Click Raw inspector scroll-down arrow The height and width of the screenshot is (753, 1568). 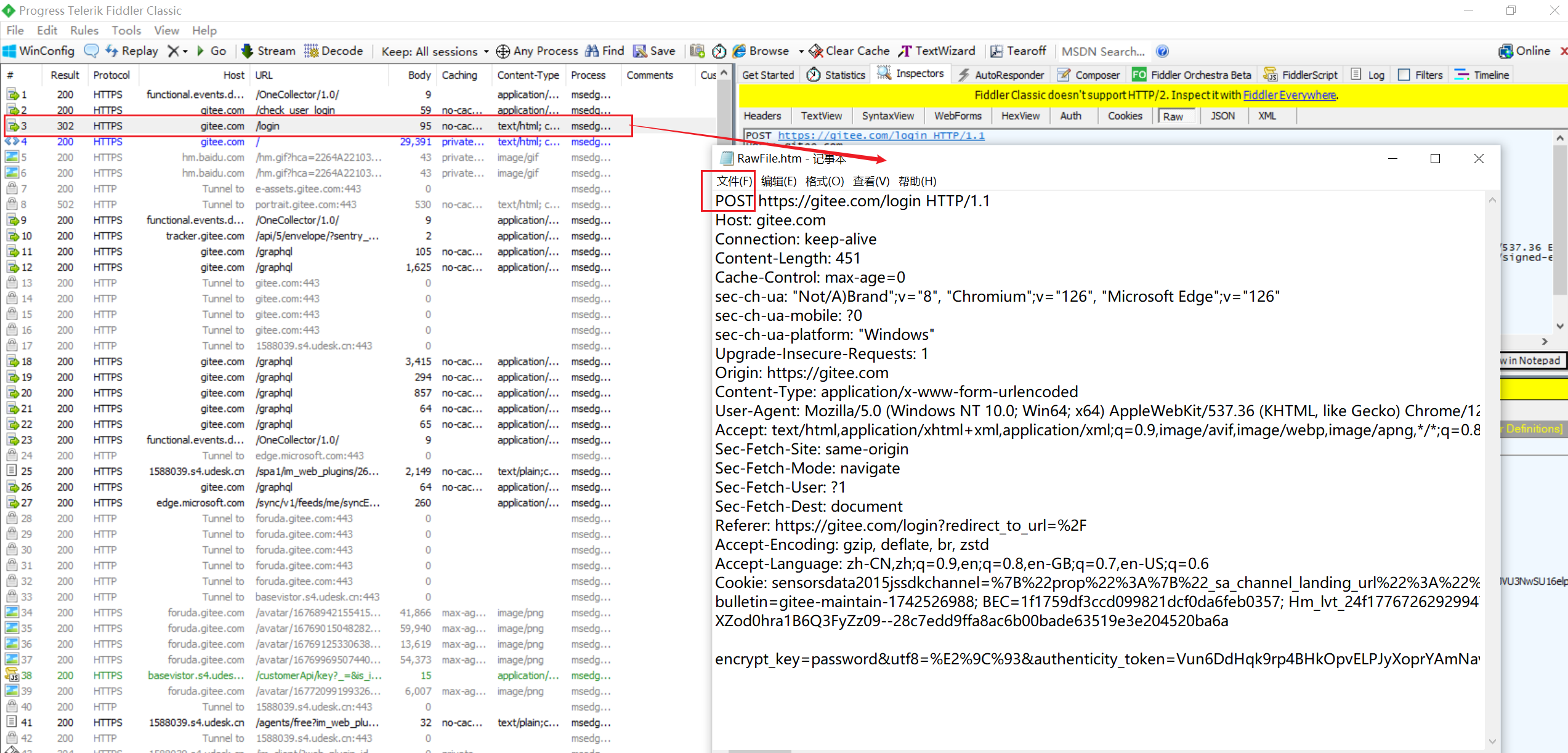(1560, 326)
